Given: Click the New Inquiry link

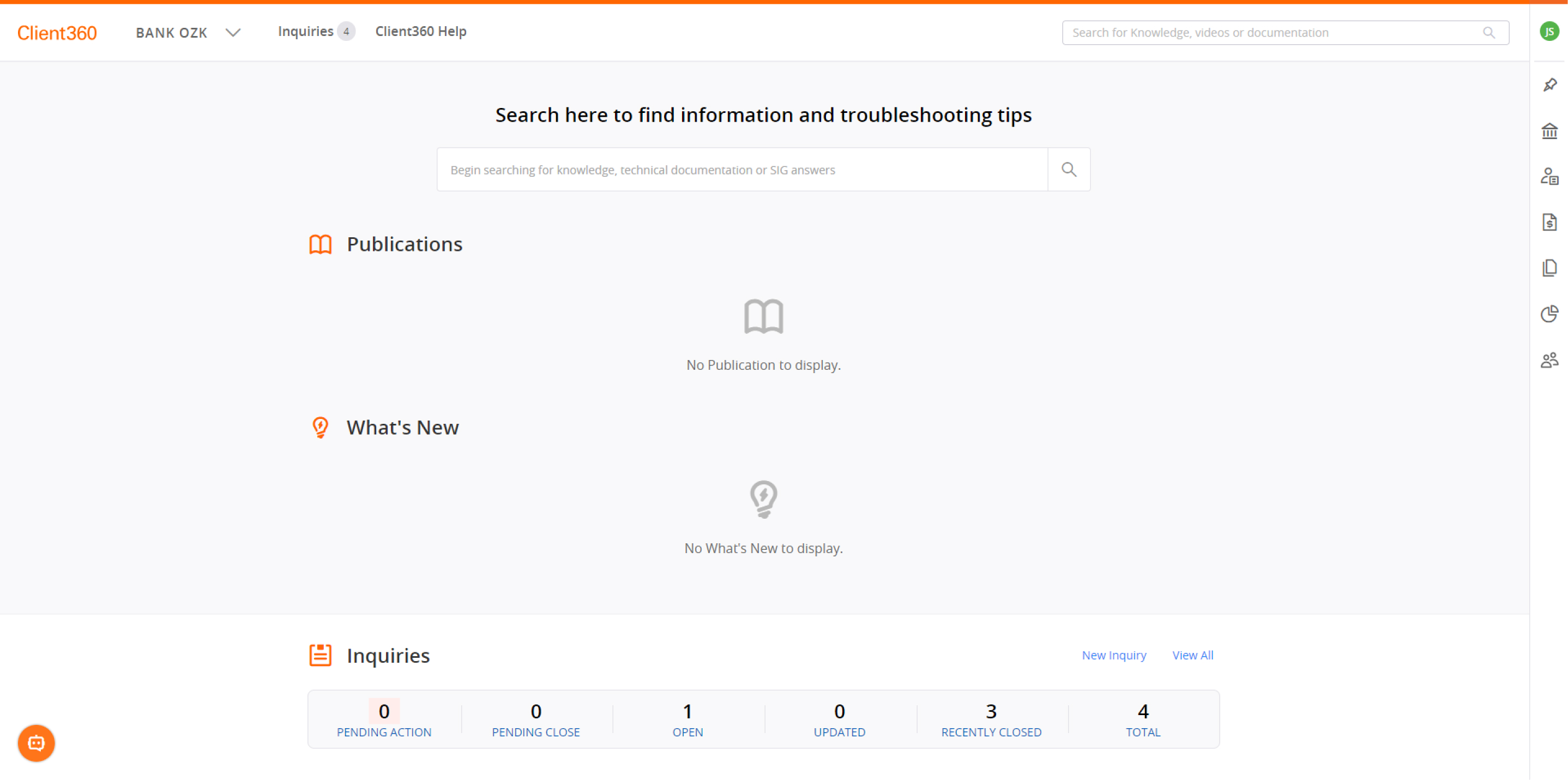Looking at the screenshot, I should coord(1113,655).
